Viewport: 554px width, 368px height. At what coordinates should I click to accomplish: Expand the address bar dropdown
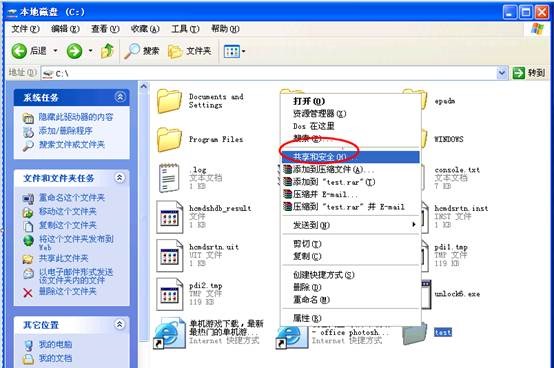502,73
